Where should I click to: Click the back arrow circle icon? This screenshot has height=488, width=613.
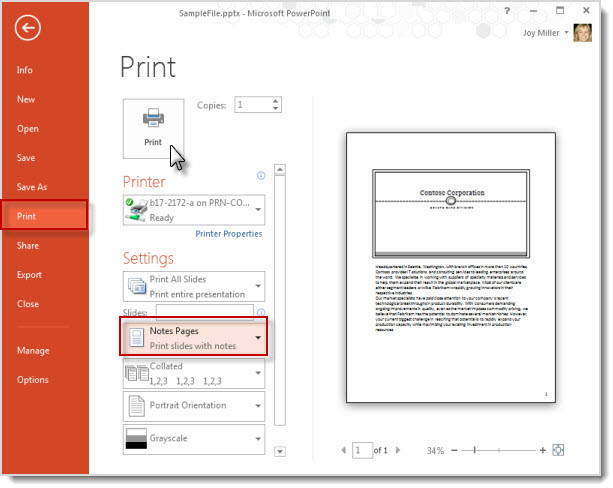27,28
